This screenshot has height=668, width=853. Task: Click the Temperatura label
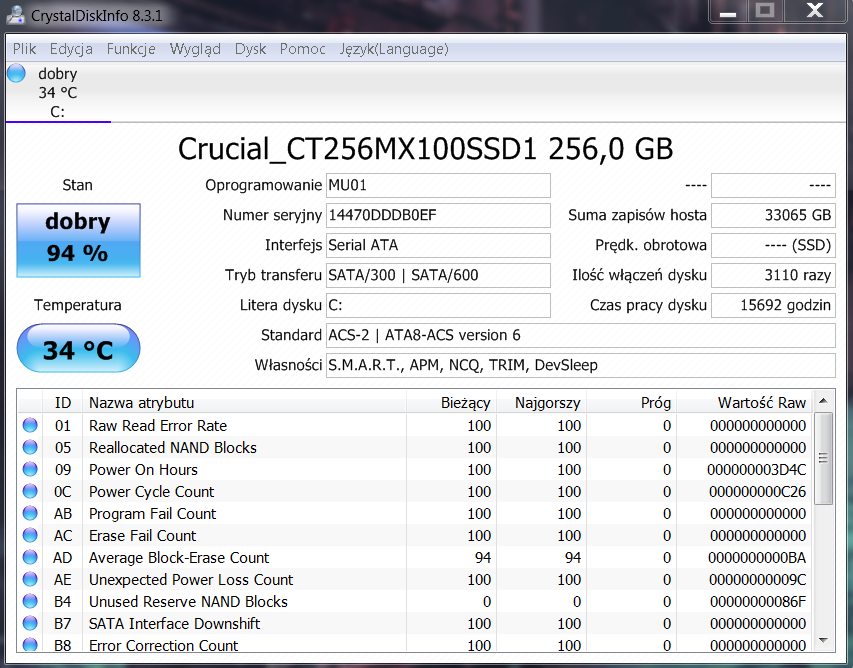click(x=77, y=305)
